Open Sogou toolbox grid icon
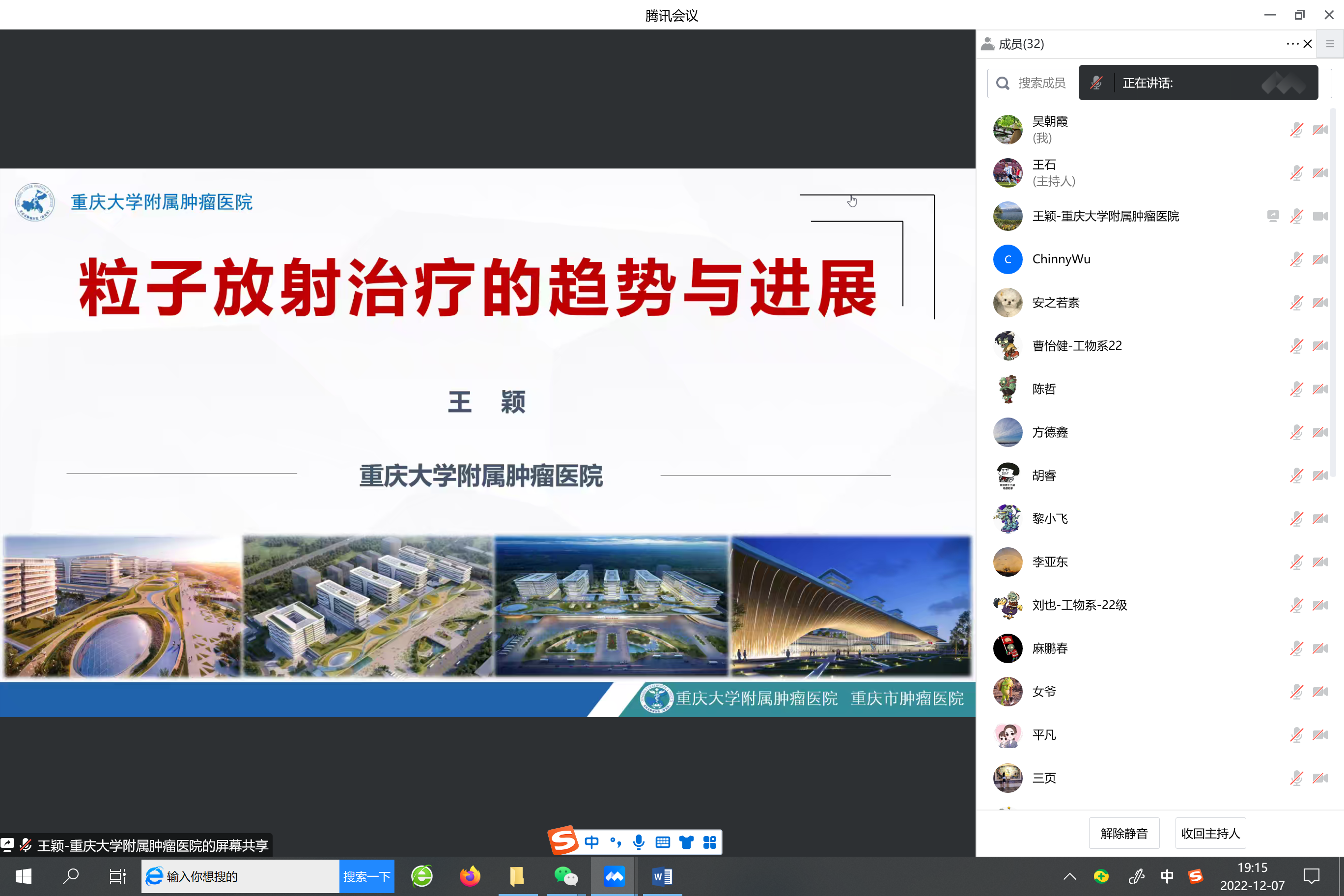This screenshot has width=1344, height=896. 710,842
